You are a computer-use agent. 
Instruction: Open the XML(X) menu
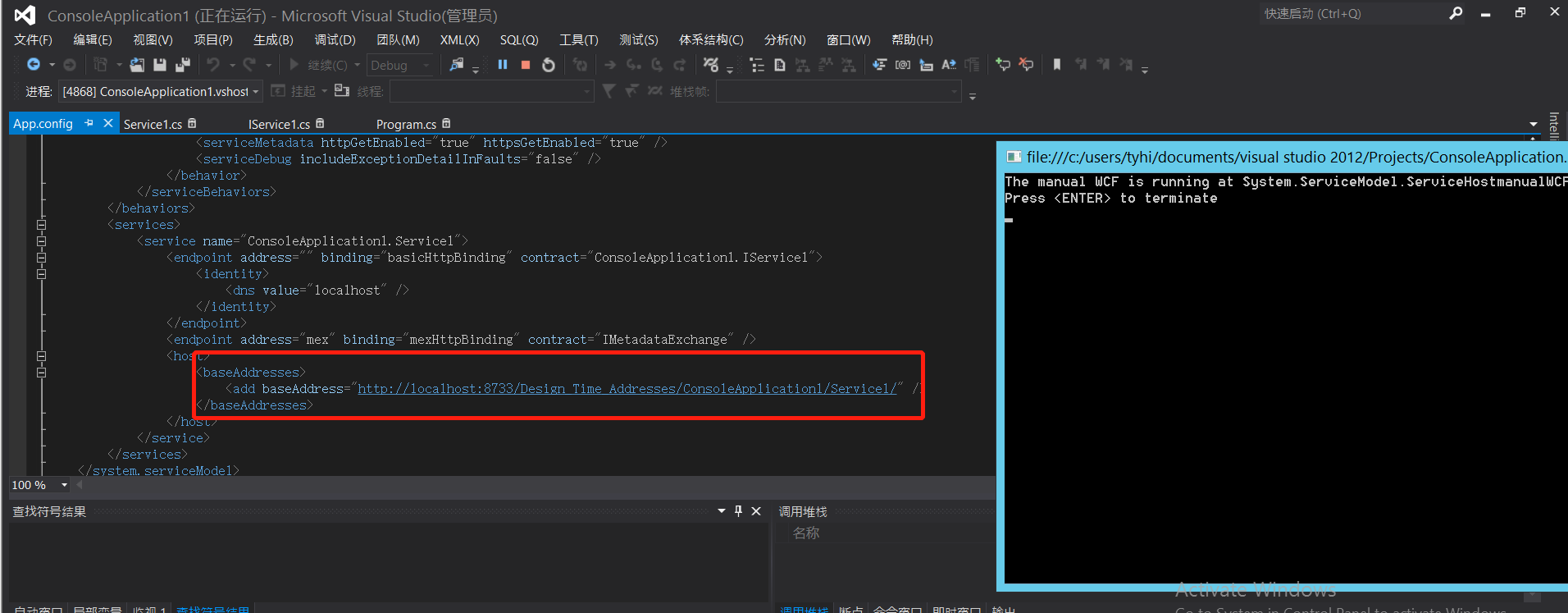tap(459, 39)
